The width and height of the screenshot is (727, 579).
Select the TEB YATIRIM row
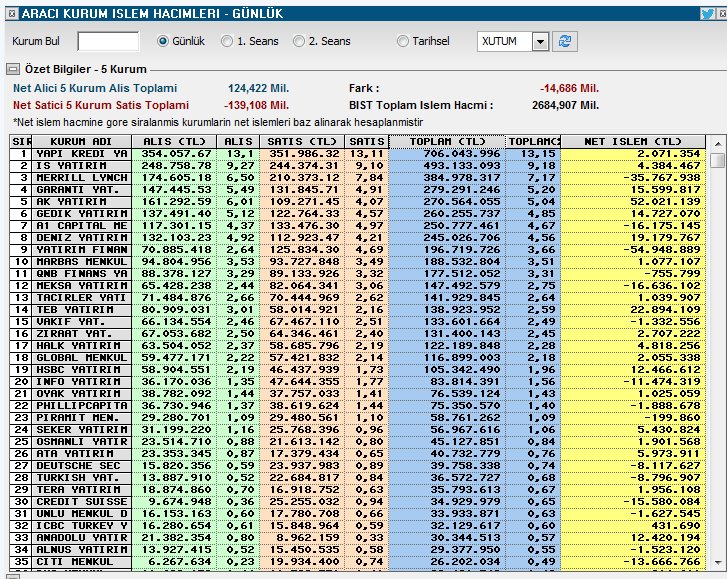click(357, 310)
